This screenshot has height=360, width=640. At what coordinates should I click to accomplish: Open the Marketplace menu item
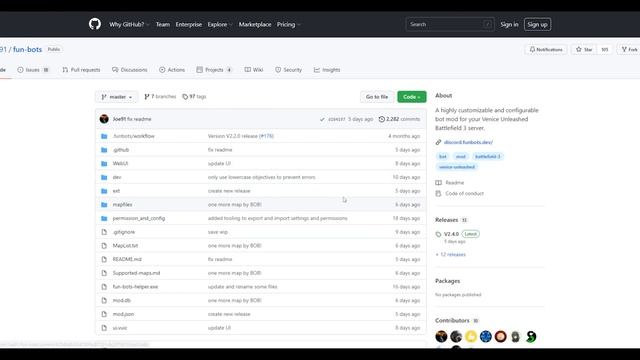[255, 24]
